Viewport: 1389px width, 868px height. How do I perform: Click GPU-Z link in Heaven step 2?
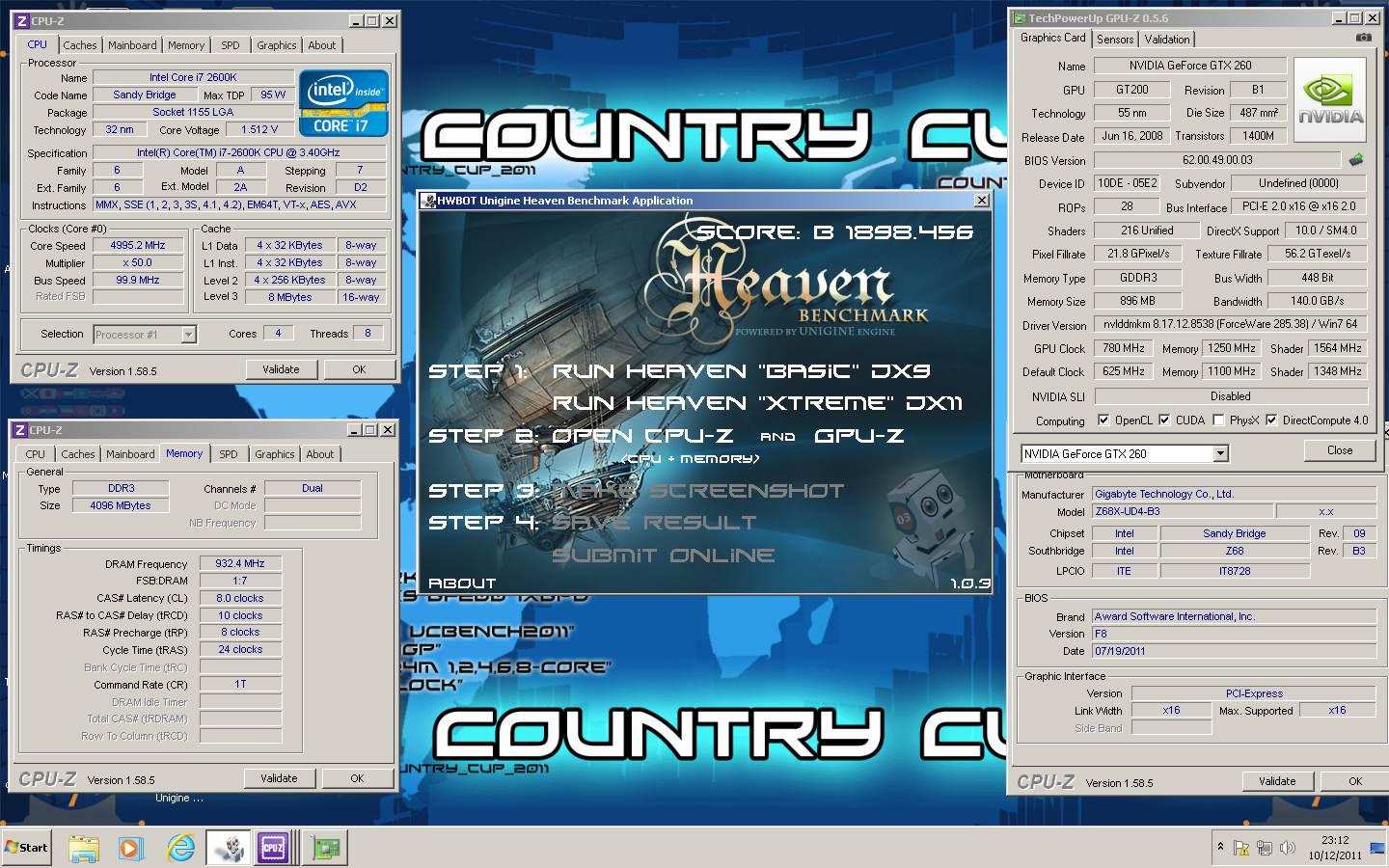click(x=858, y=436)
